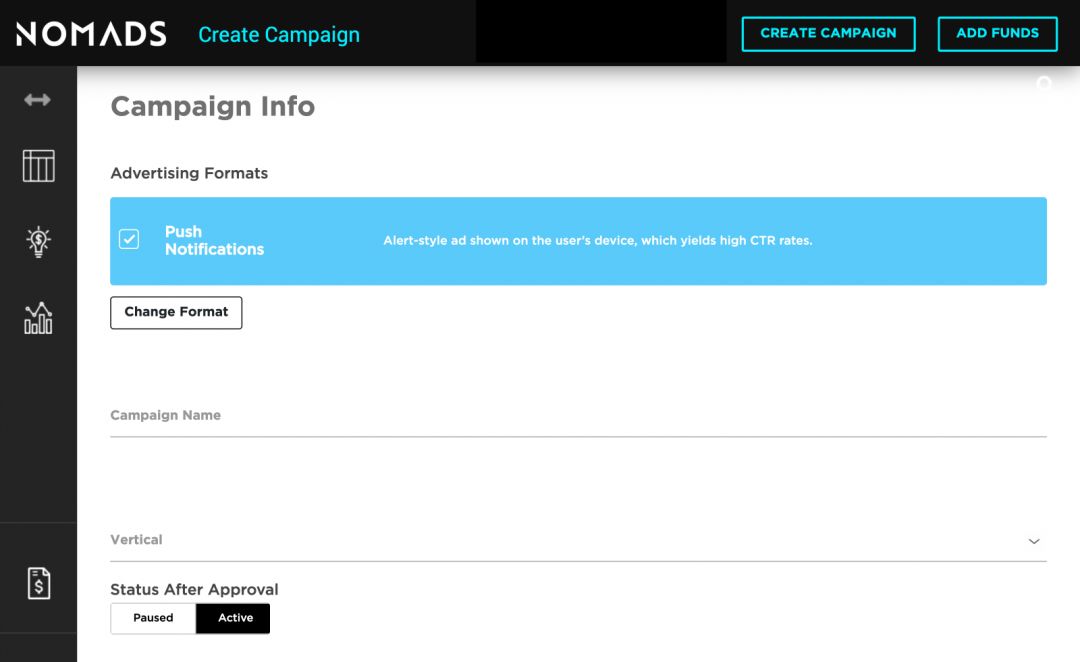
Task: Uncheck the Push Notifications checkbox
Action: coord(129,240)
